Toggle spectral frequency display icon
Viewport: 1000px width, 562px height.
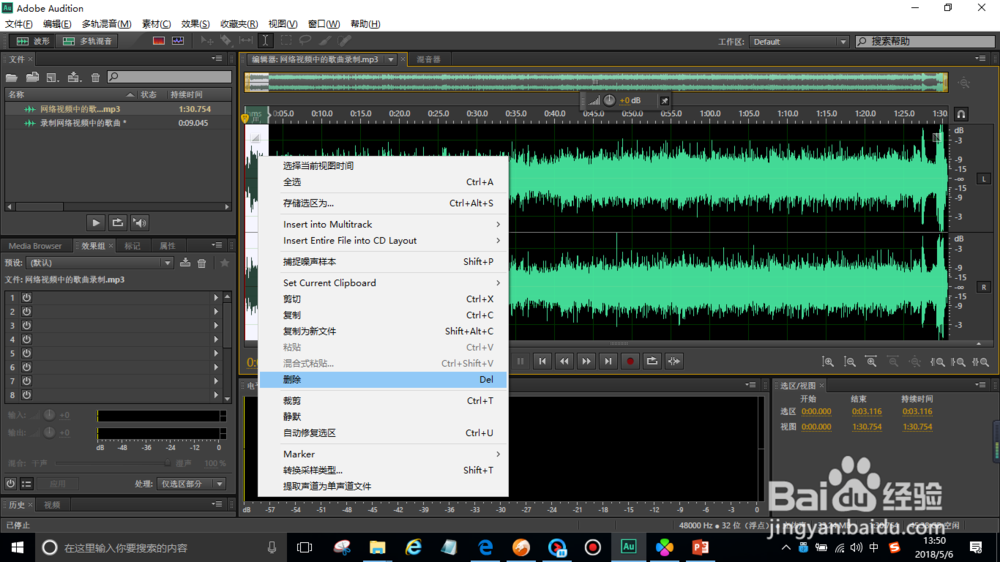point(159,41)
